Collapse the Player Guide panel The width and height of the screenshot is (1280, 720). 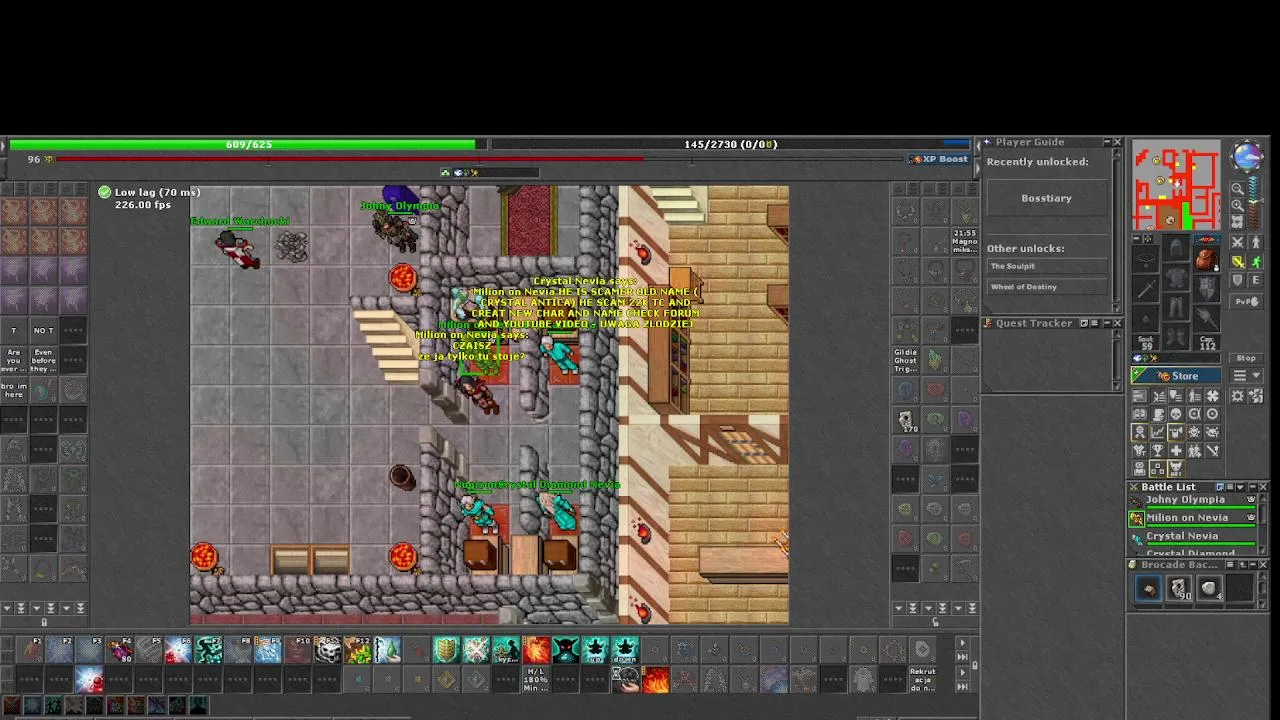[x=1107, y=142]
